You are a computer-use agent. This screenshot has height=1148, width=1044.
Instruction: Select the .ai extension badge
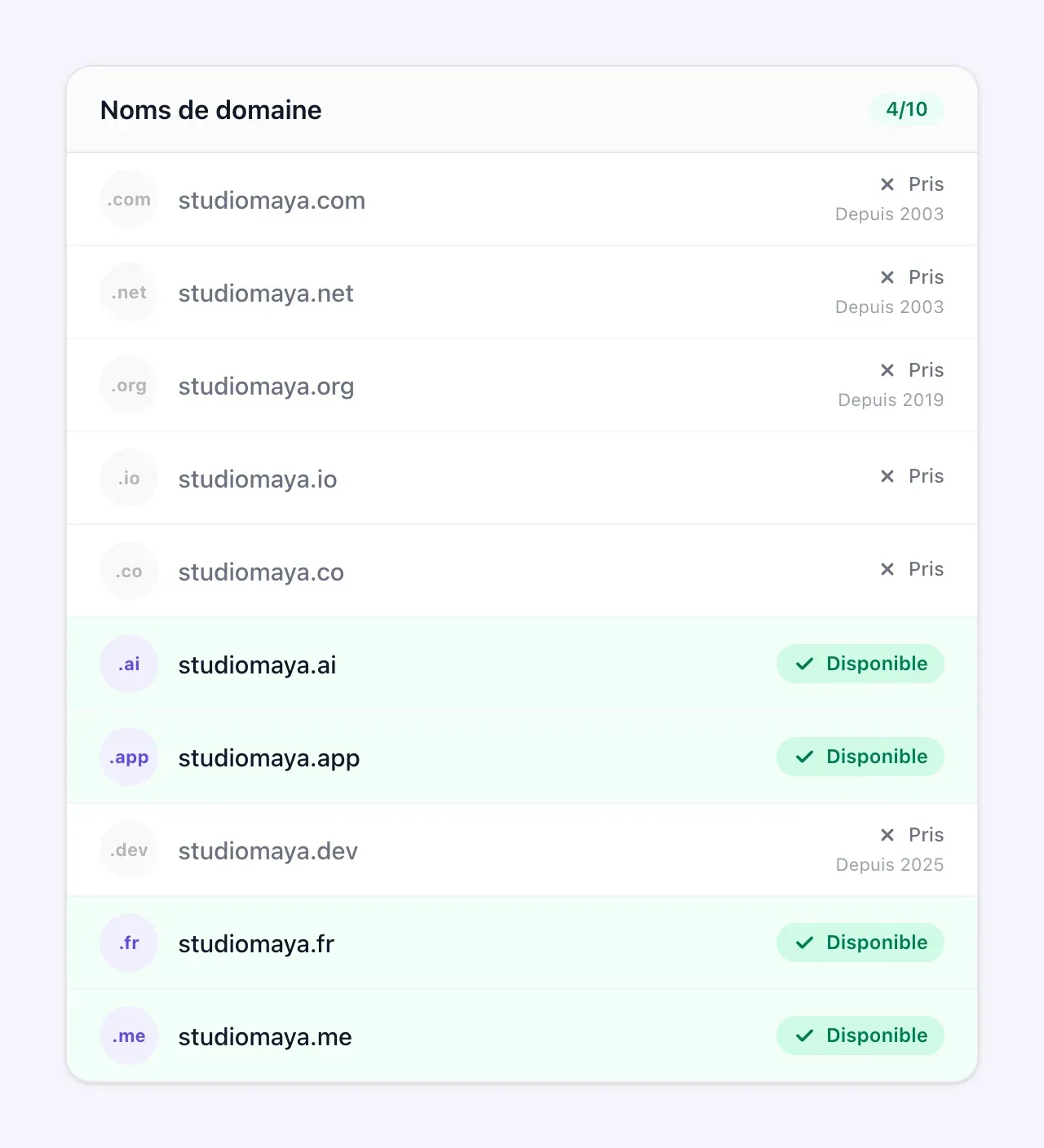pyautogui.click(x=129, y=665)
